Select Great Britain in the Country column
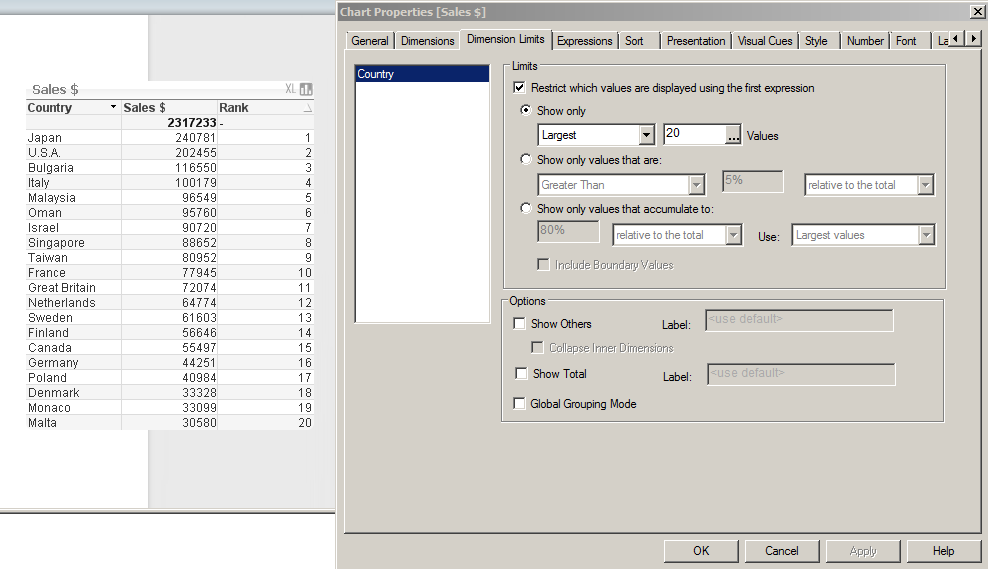Viewport: 988px width, 569px height. pyautogui.click(x=73, y=288)
